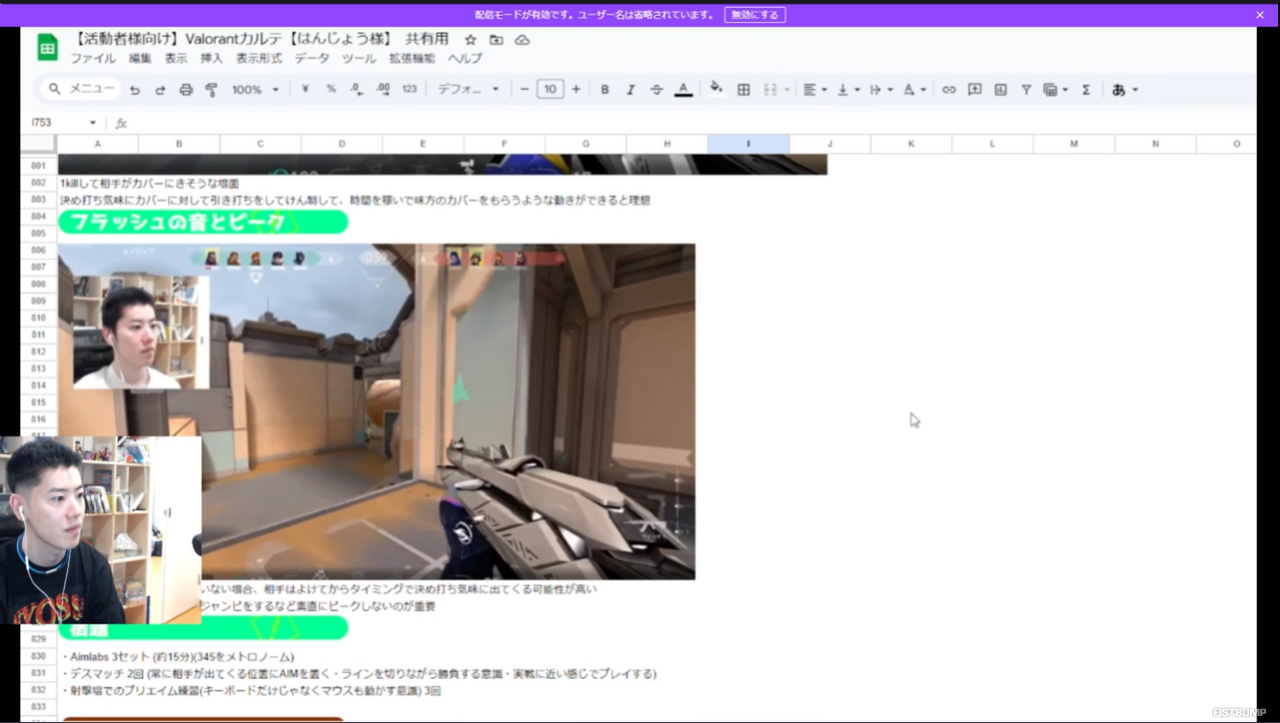This screenshot has width=1280, height=723.
Task: Open the ヘルプ menu
Action: click(x=465, y=59)
